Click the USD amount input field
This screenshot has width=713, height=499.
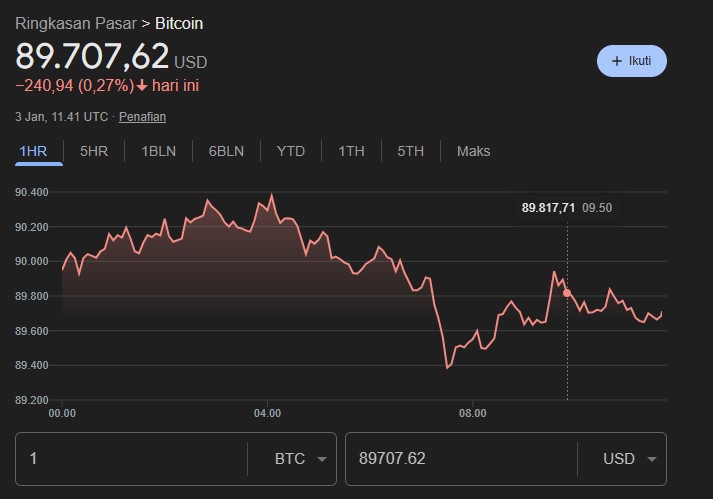(465, 459)
